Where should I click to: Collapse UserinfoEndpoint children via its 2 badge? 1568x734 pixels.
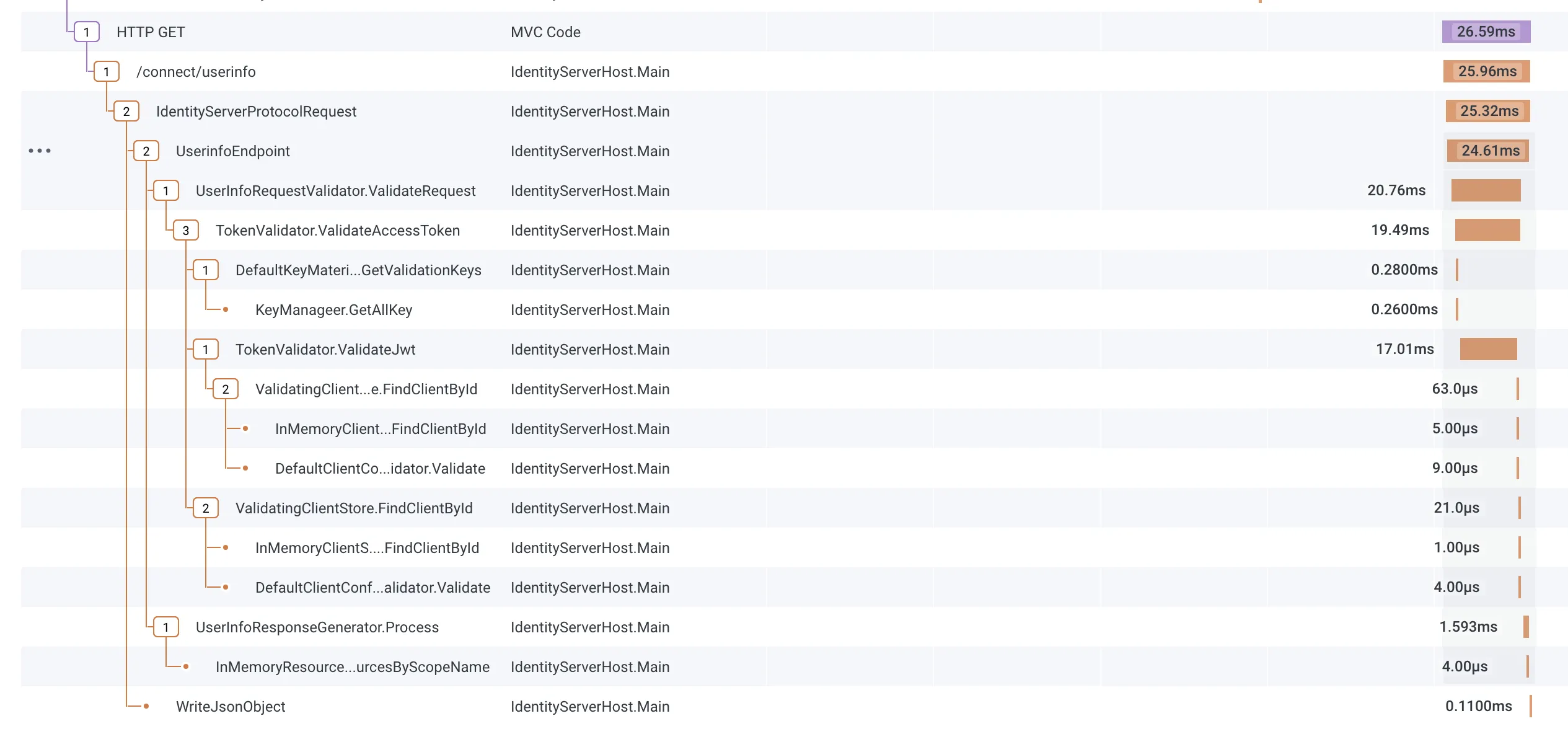click(x=146, y=151)
